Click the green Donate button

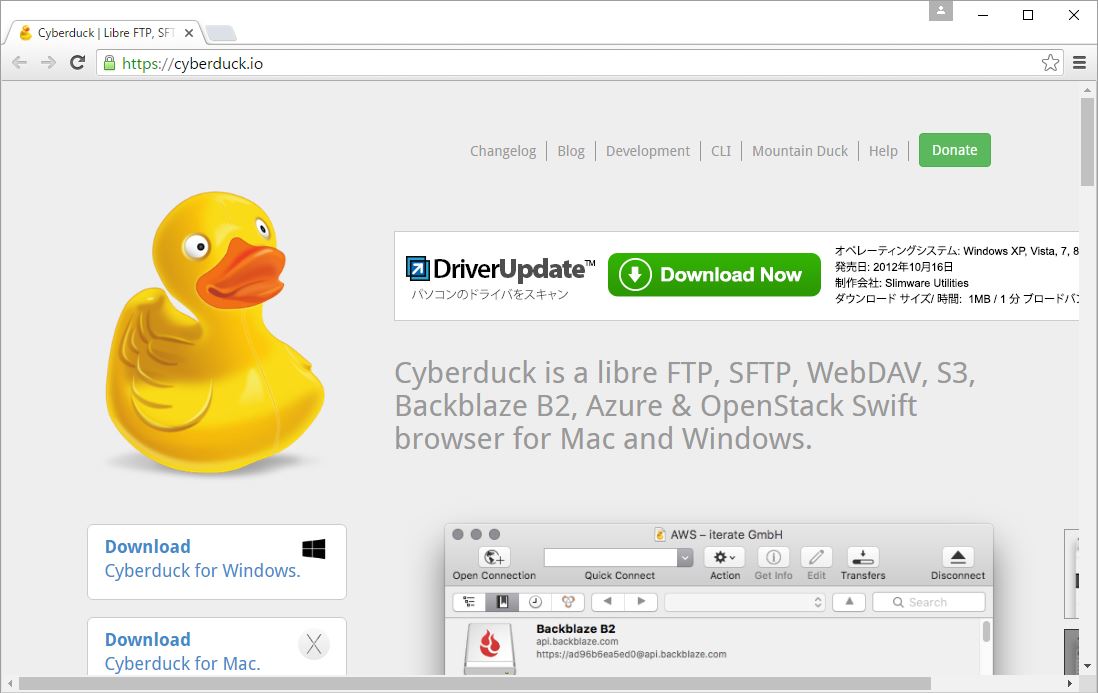[x=954, y=150]
